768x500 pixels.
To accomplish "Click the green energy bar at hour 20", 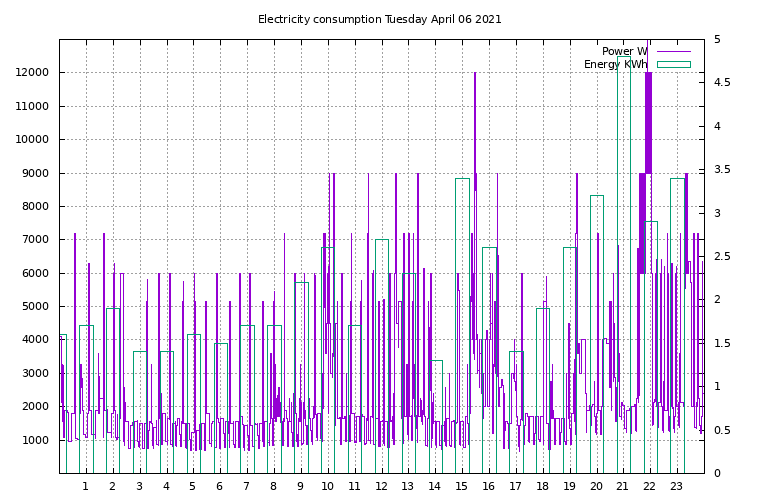I will [x=597, y=334].
